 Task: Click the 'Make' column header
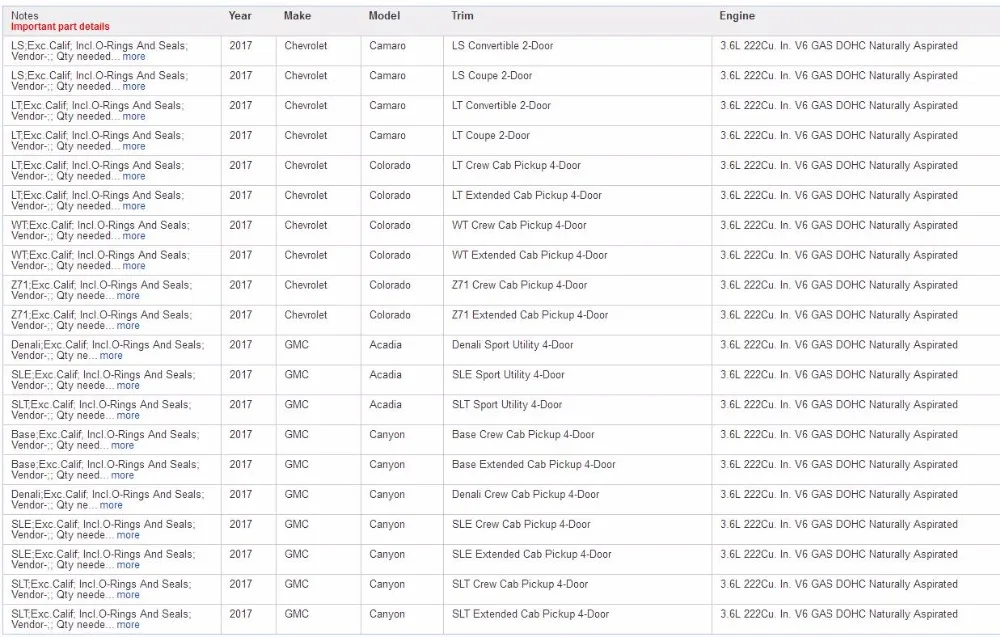pos(298,16)
